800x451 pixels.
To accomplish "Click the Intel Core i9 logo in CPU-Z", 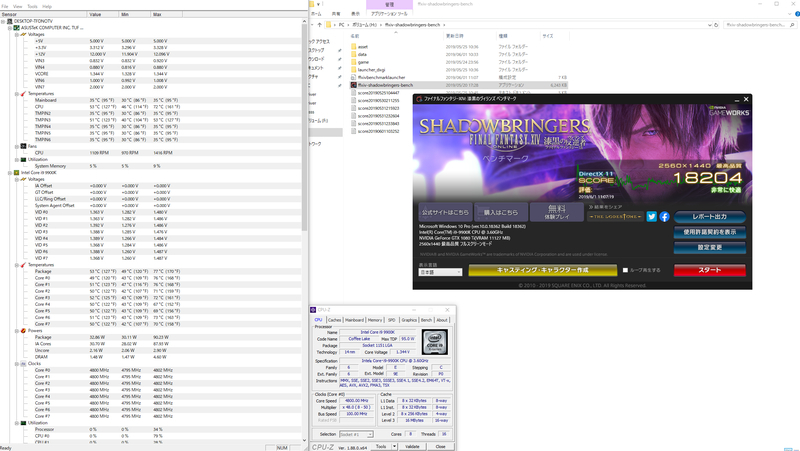I will (435, 341).
